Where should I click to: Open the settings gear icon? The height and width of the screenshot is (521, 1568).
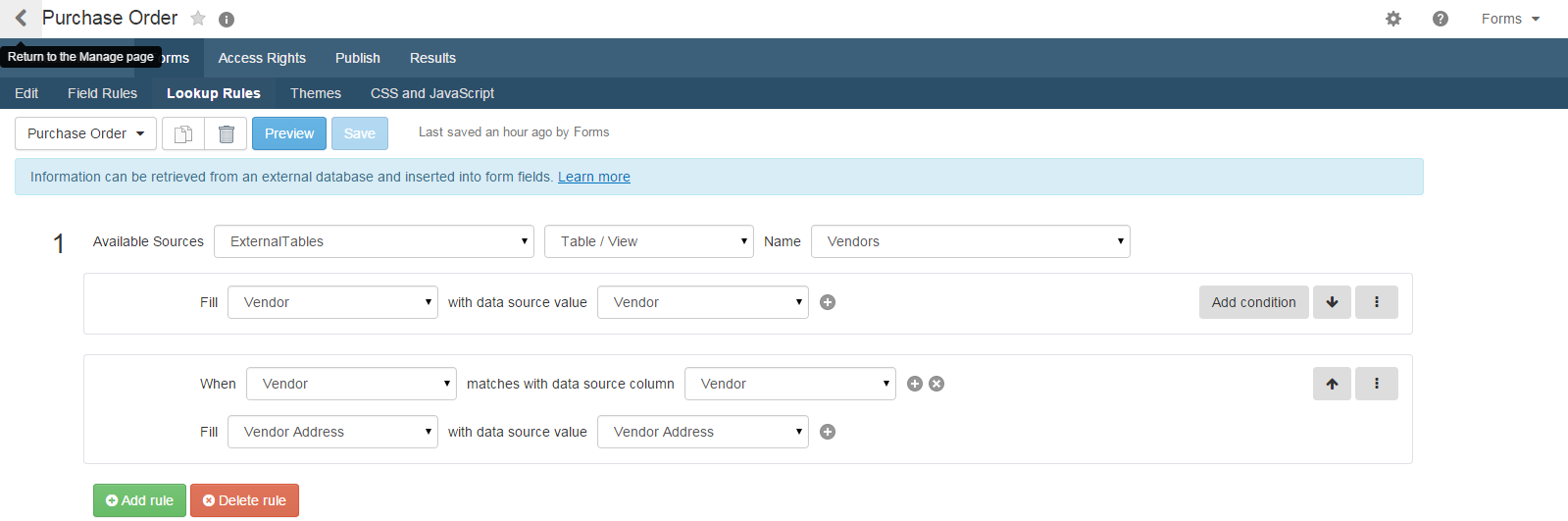tap(1393, 19)
